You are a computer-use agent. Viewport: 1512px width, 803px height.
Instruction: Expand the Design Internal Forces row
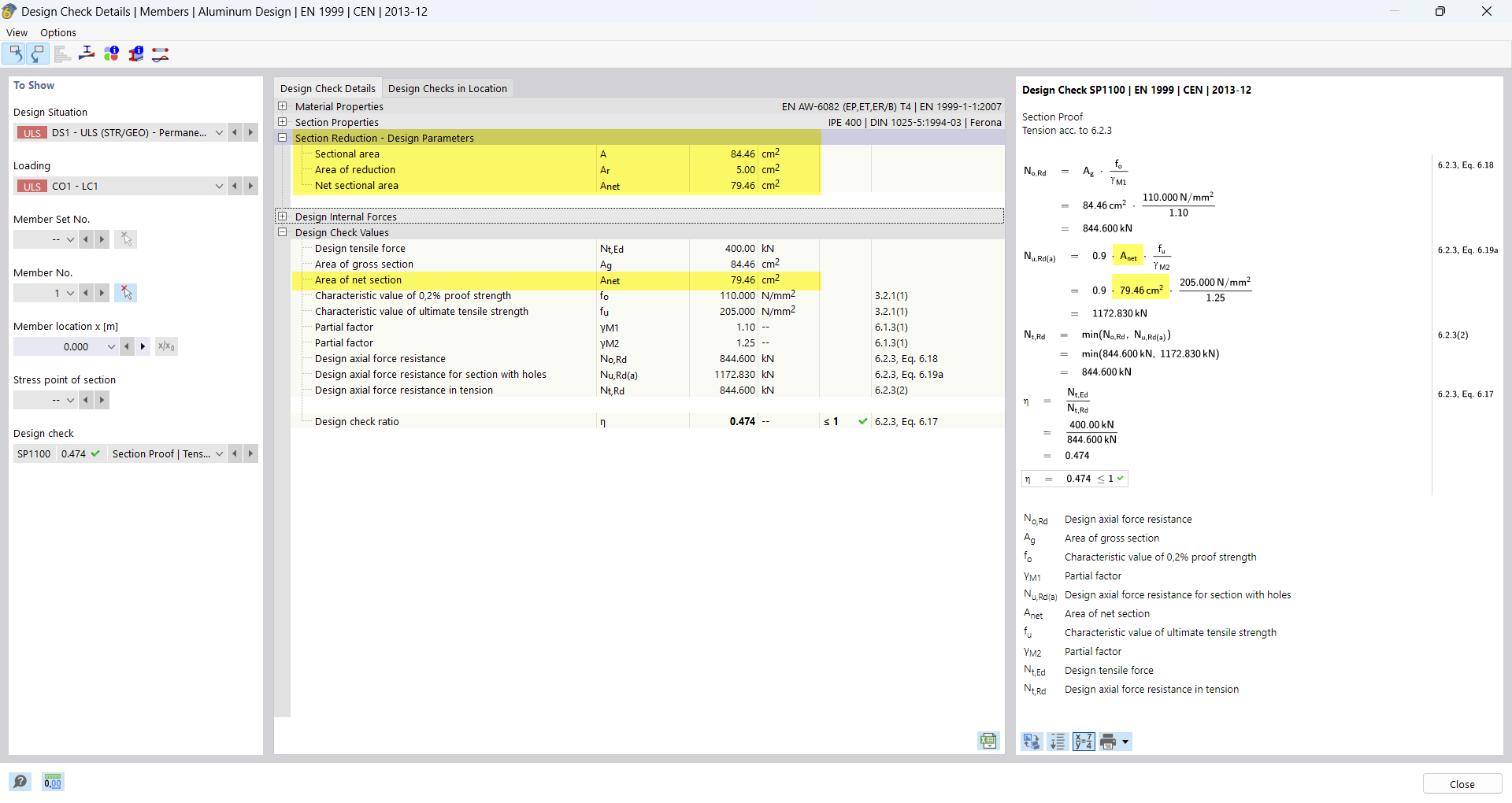click(283, 216)
